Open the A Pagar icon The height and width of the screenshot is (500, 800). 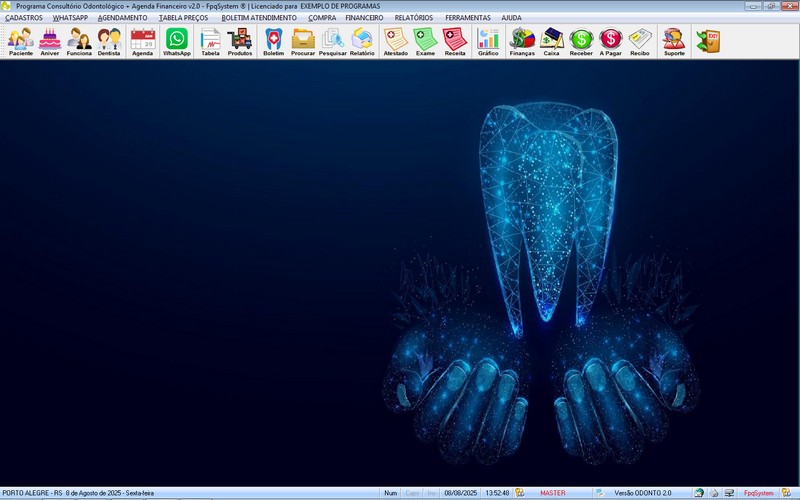click(610, 40)
